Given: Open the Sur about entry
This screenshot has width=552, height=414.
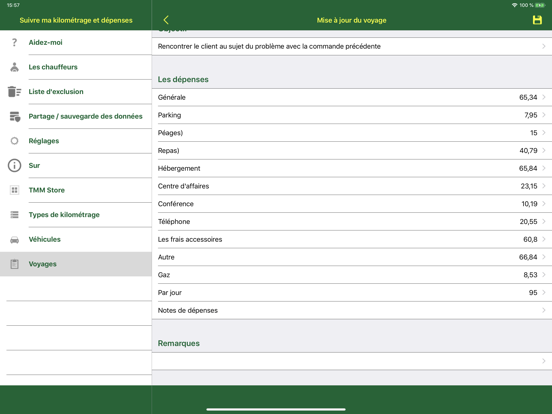Looking at the screenshot, I should pos(76,165).
